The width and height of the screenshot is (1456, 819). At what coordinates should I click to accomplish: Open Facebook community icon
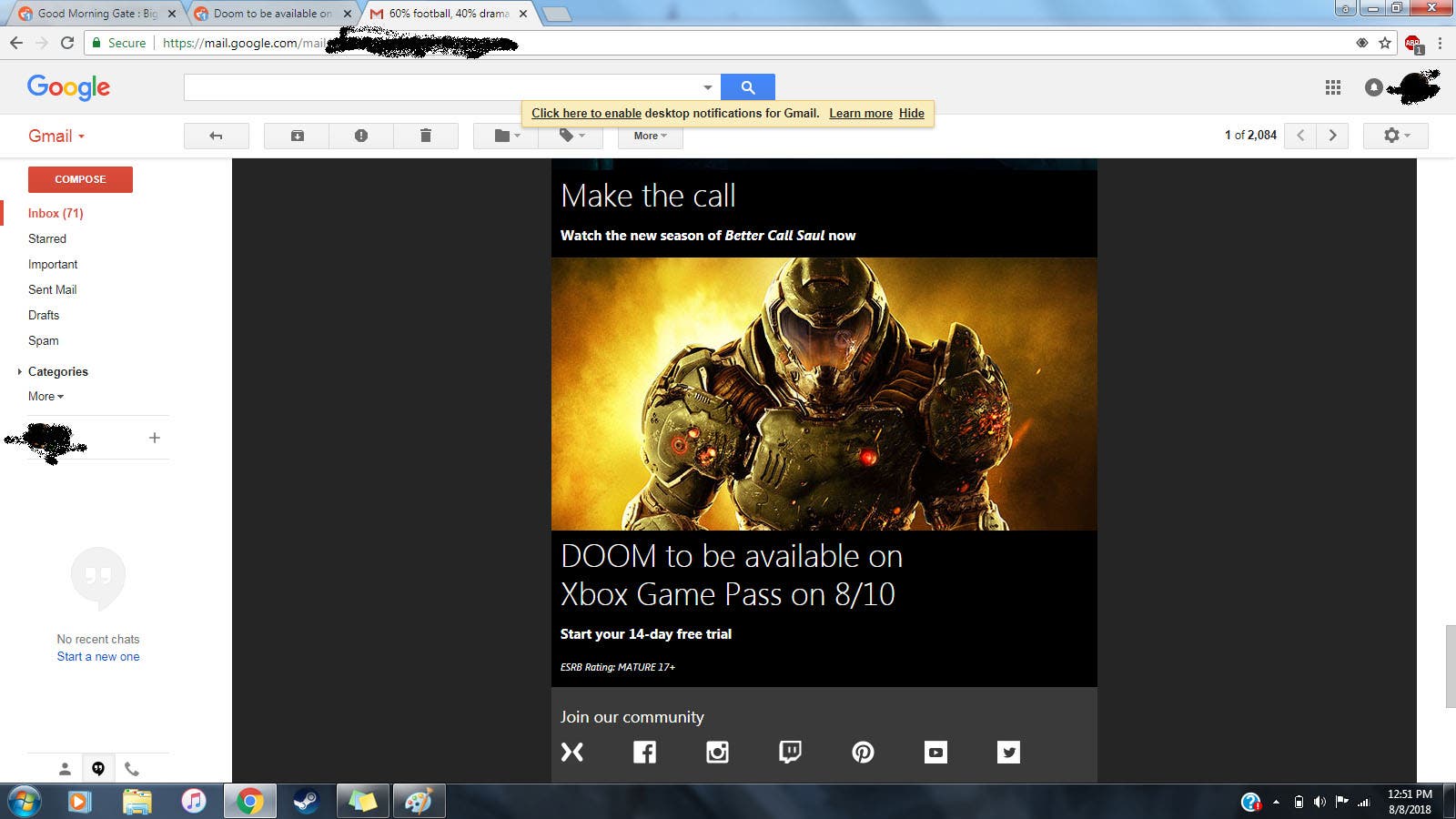(644, 752)
